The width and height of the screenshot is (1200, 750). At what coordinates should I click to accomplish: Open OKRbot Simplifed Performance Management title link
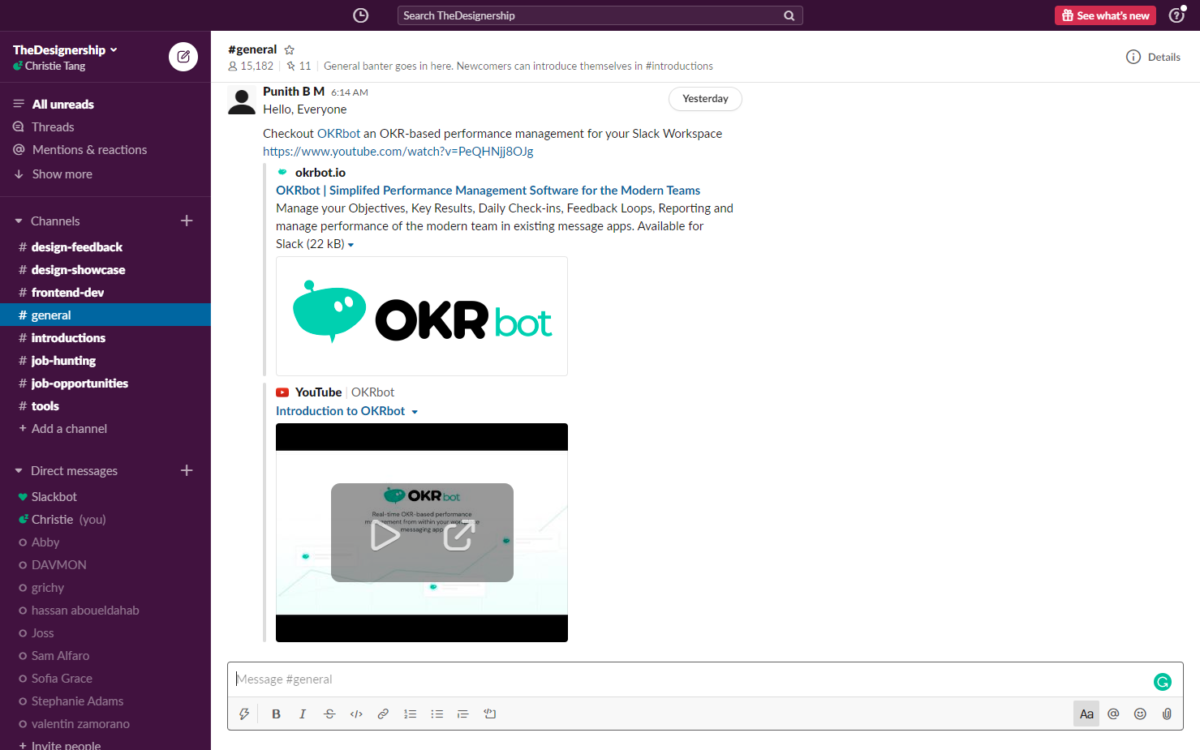[488, 190]
